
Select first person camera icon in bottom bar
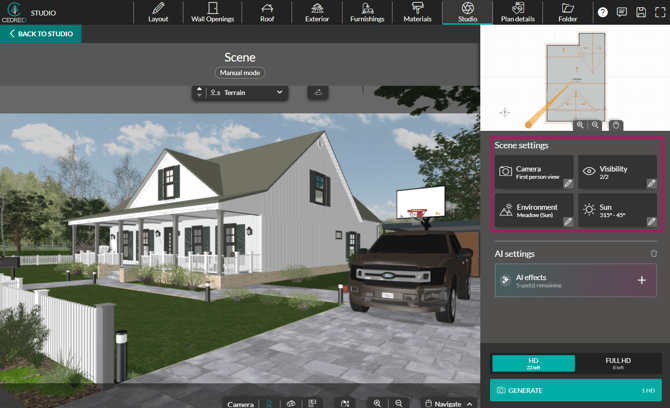point(269,404)
